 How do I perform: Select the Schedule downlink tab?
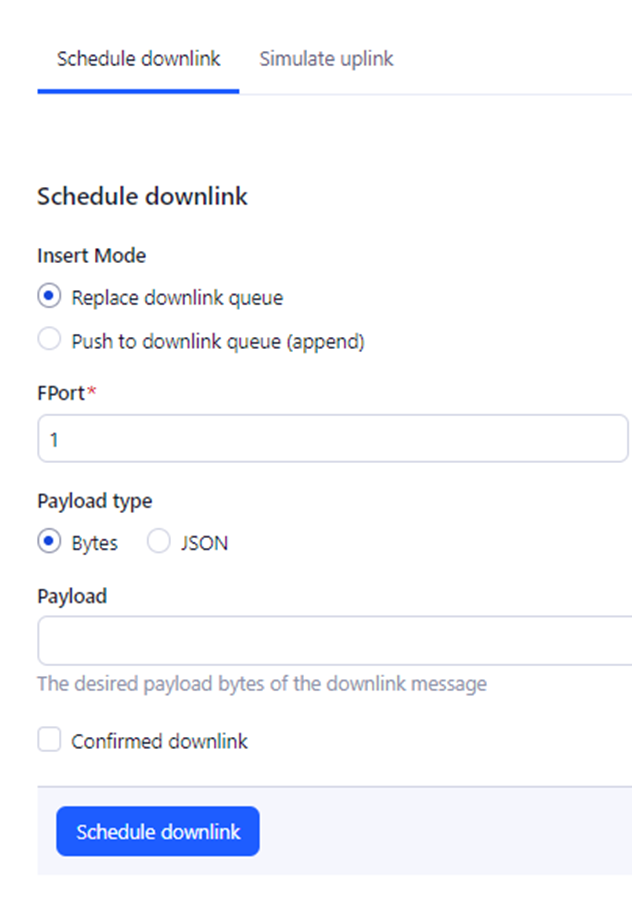pyautogui.click(x=138, y=59)
